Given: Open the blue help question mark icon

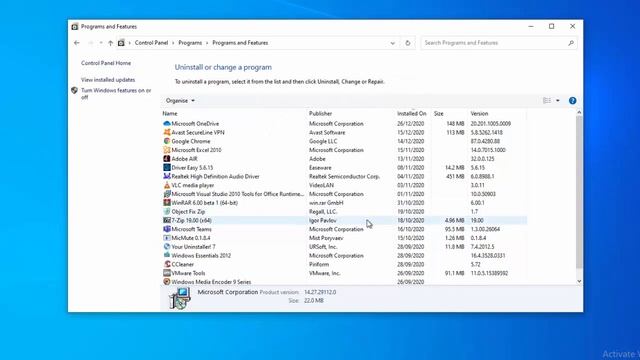Looking at the screenshot, I should pos(572,100).
